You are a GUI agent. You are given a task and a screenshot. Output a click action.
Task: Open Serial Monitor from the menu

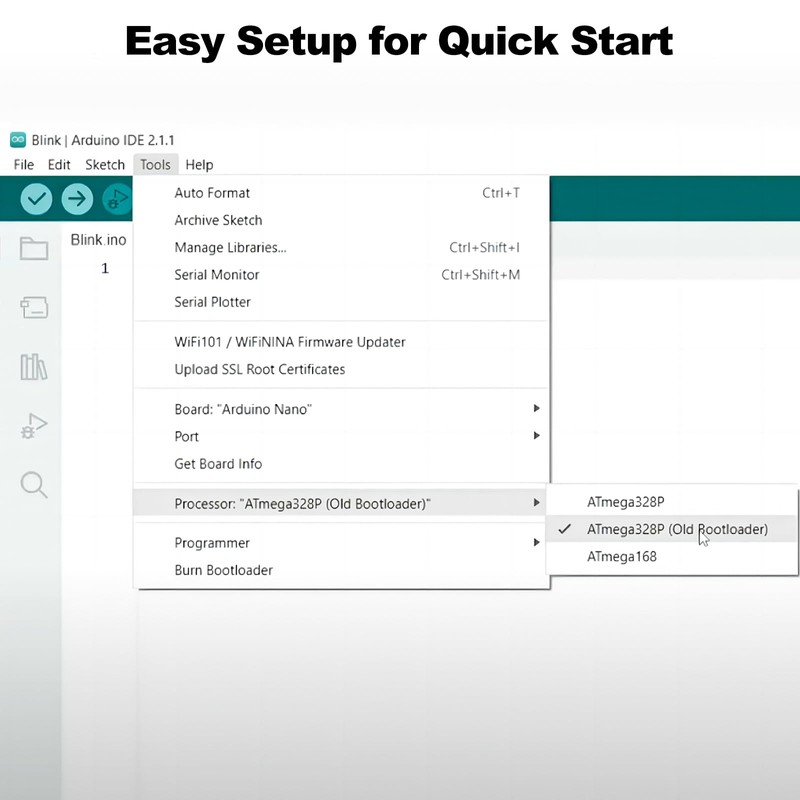click(217, 274)
